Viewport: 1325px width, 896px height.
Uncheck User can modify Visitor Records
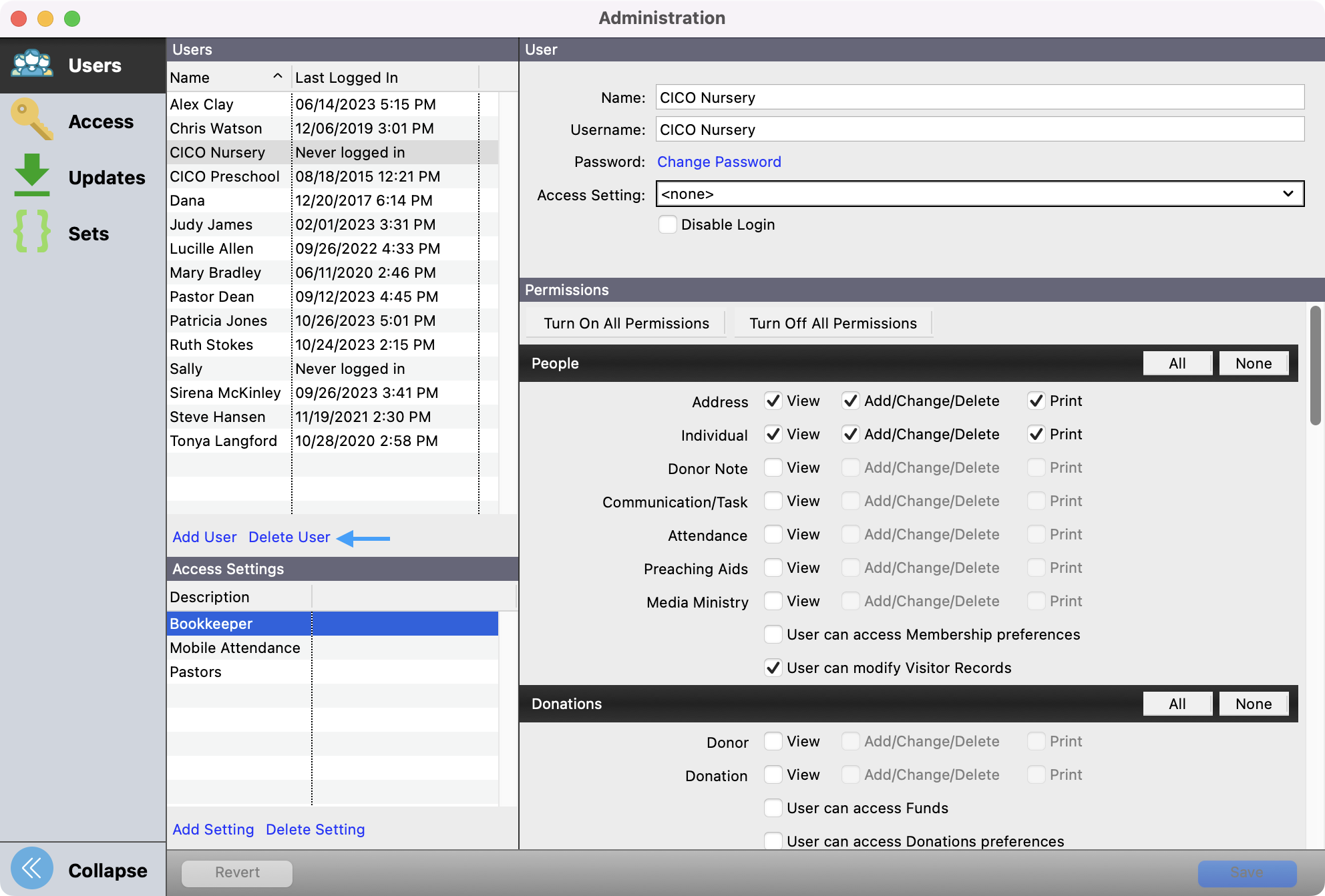coord(773,668)
